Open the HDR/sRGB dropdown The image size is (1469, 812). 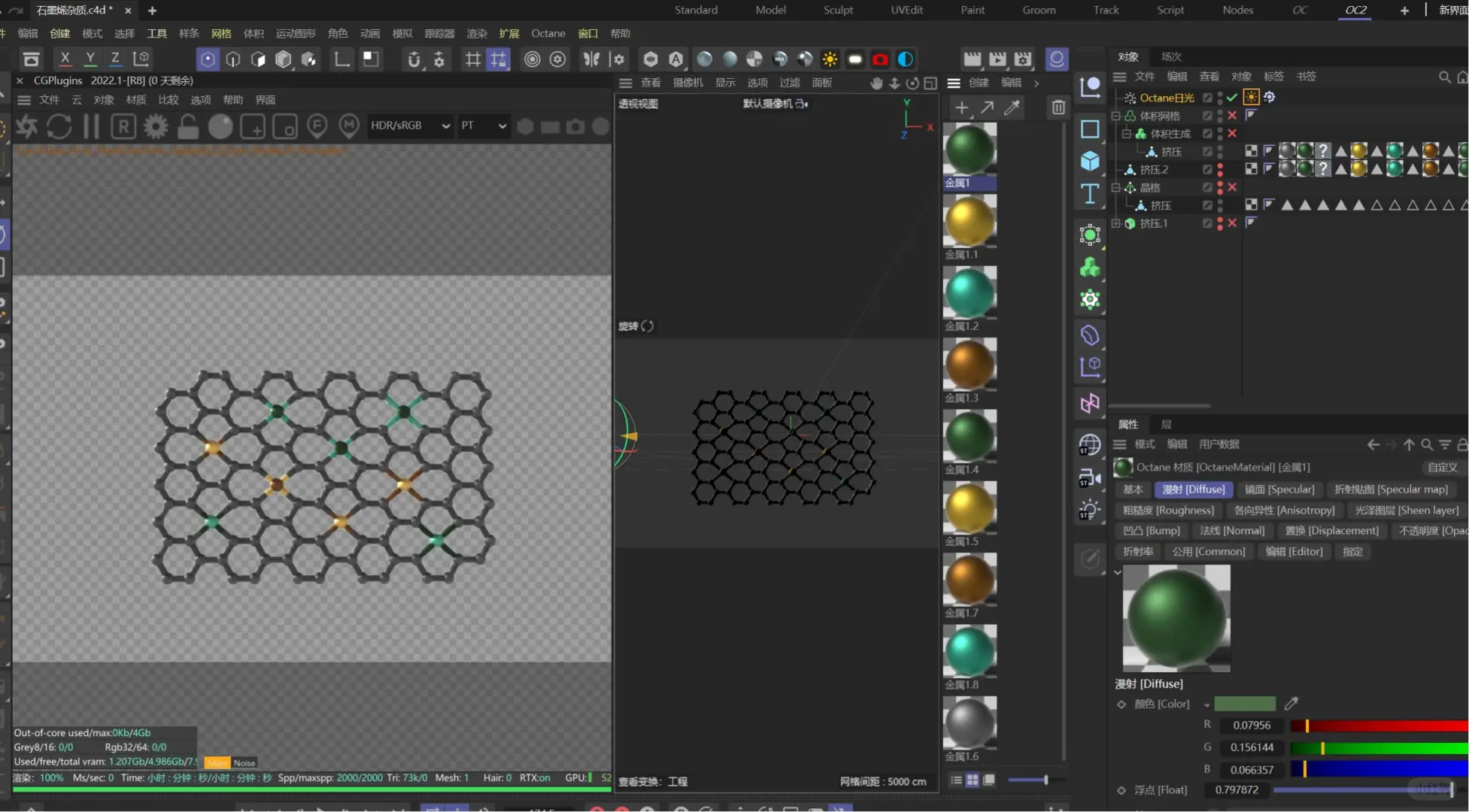pyautogui.click(x=410, y=126)
